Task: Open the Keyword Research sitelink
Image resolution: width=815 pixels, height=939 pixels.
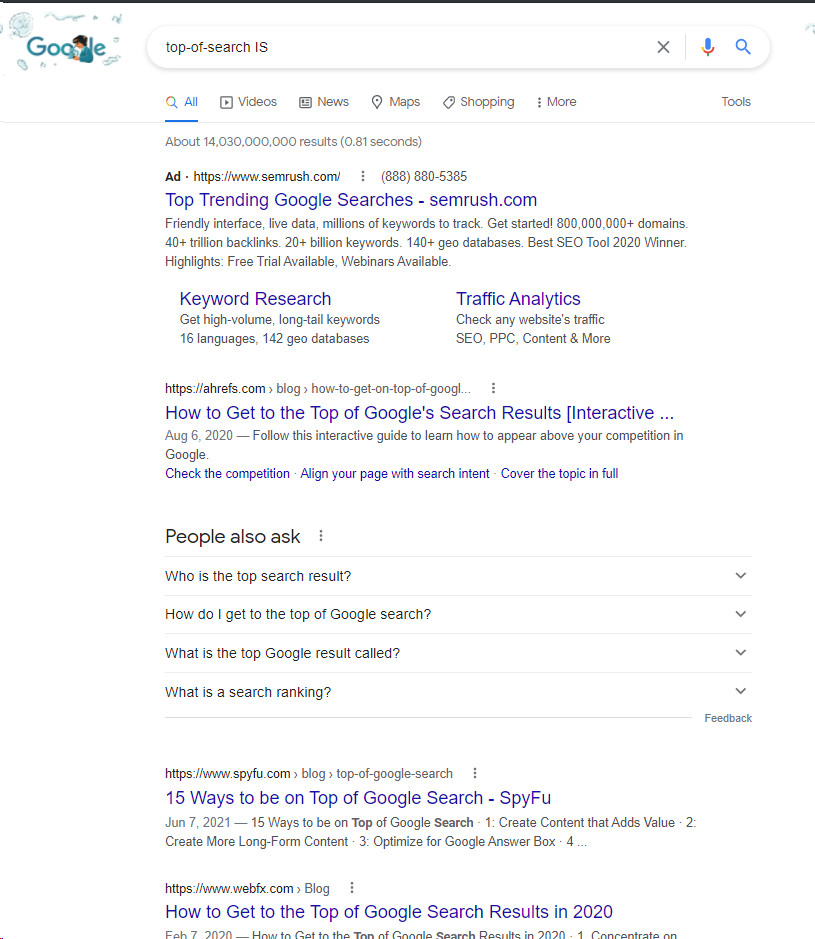Action: click(255, 298)
